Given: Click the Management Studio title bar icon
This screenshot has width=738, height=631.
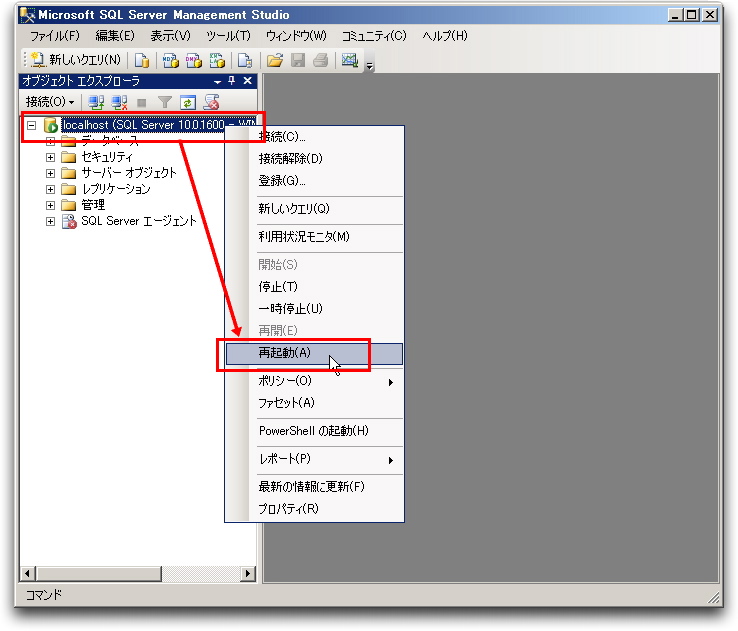Looking at the screenshot, I should point(27,15).
